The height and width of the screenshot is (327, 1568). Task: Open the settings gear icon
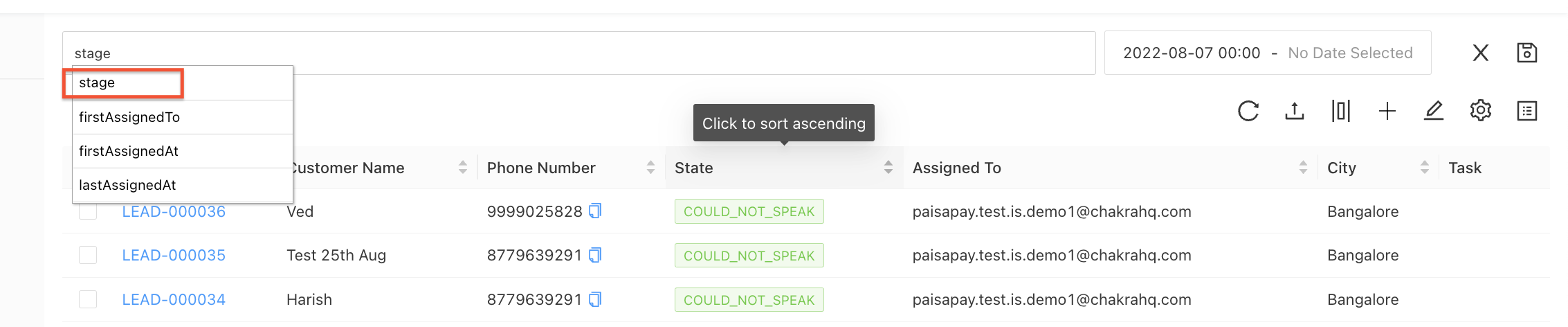(x=1480, y=111)
